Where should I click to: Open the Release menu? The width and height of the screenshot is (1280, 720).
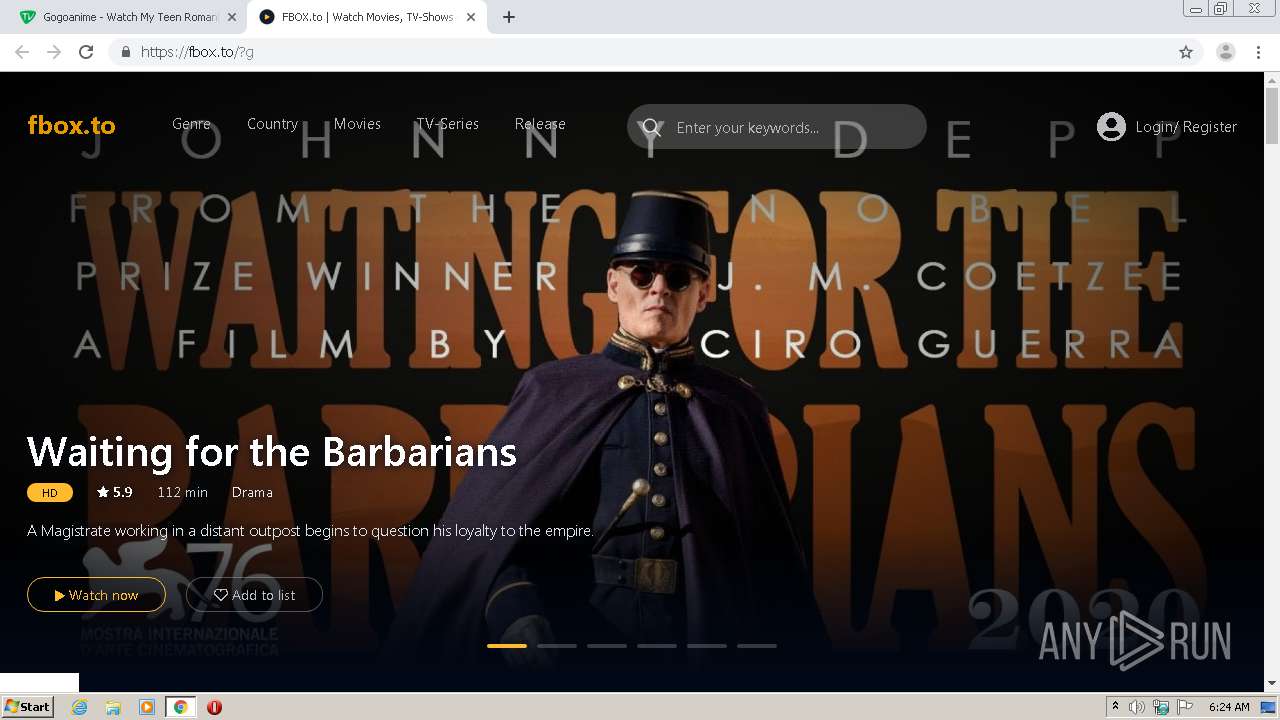tap(540, 124)
